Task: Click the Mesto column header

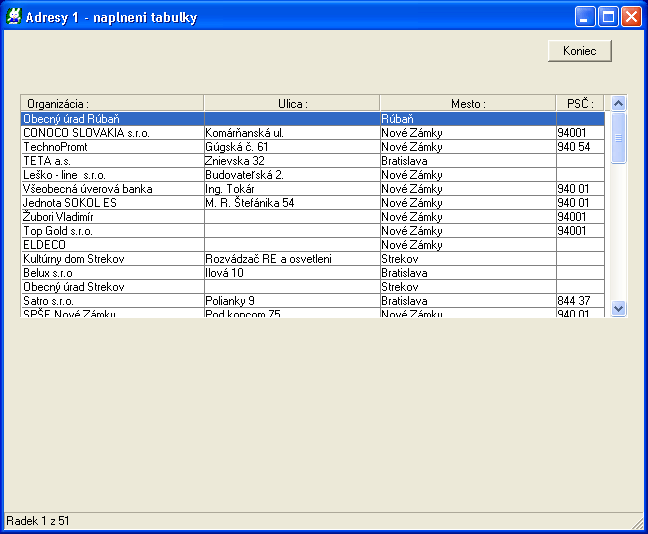Action: [467, 103]
